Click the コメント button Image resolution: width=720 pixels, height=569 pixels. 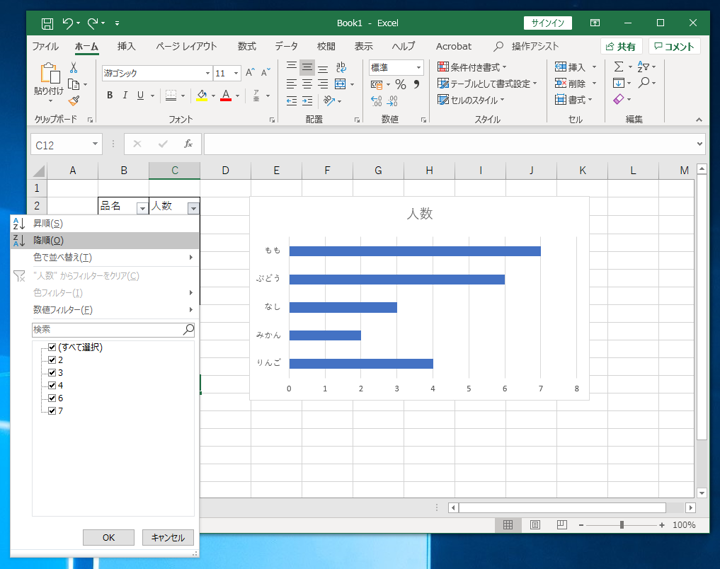675,46
